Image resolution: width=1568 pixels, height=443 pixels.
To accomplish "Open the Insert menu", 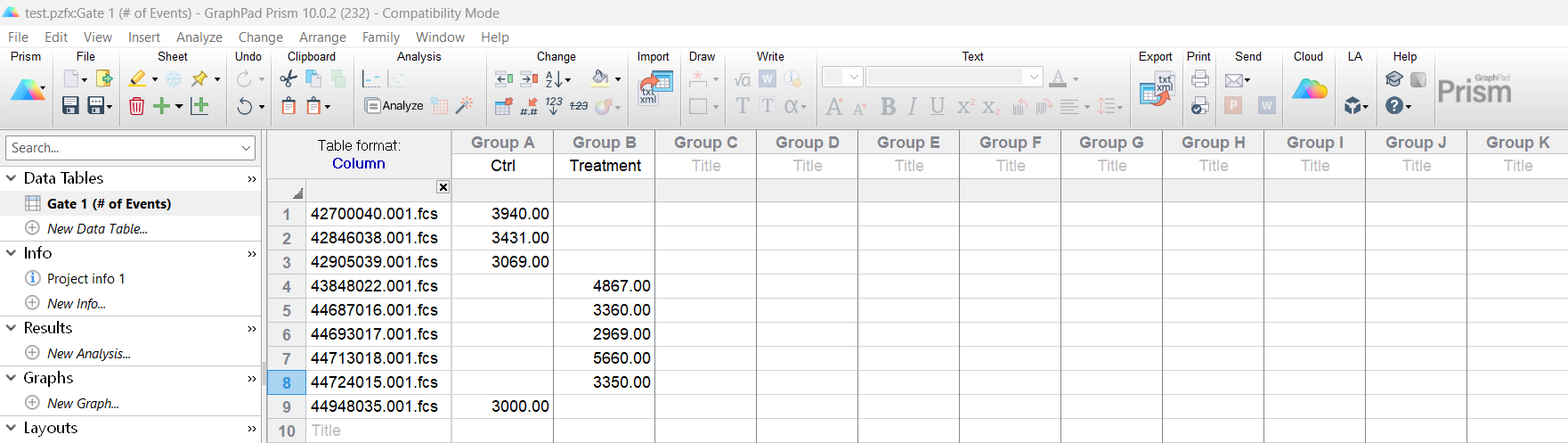I will click(143, 37).
